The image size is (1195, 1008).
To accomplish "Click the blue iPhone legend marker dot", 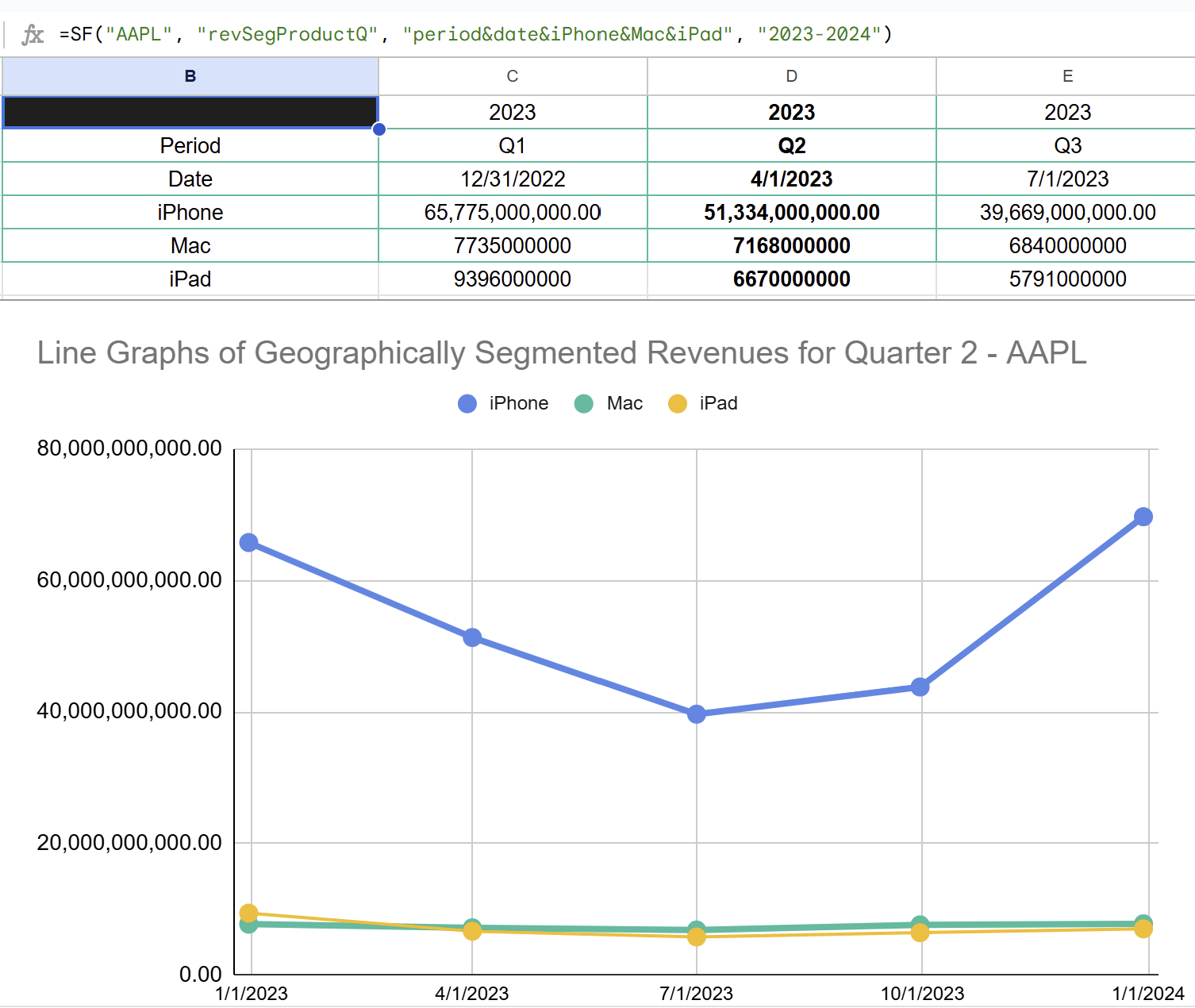I will [467, 403].
